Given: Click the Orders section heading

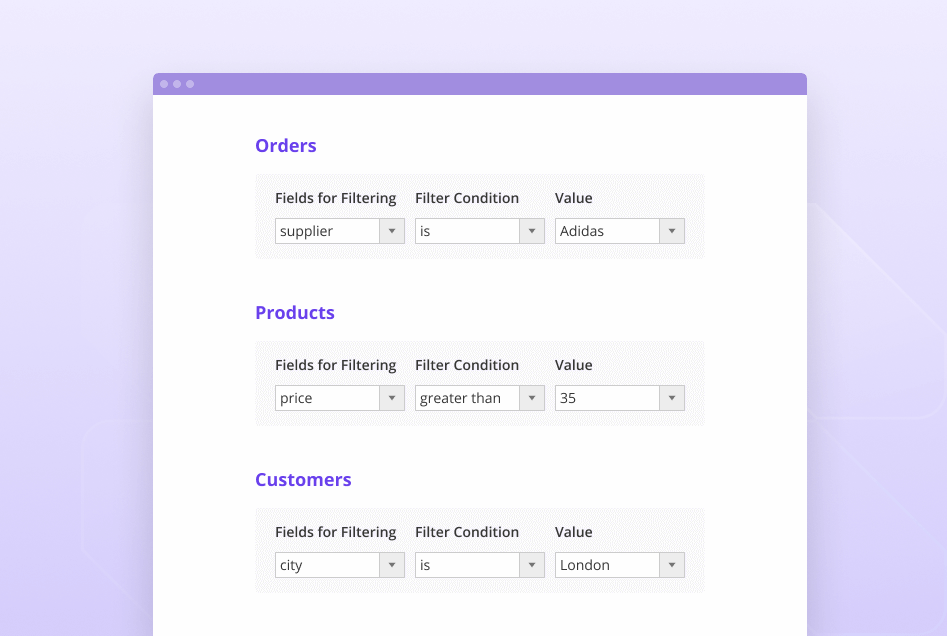Looking at the screenshot, I should (x=285, y=146).
